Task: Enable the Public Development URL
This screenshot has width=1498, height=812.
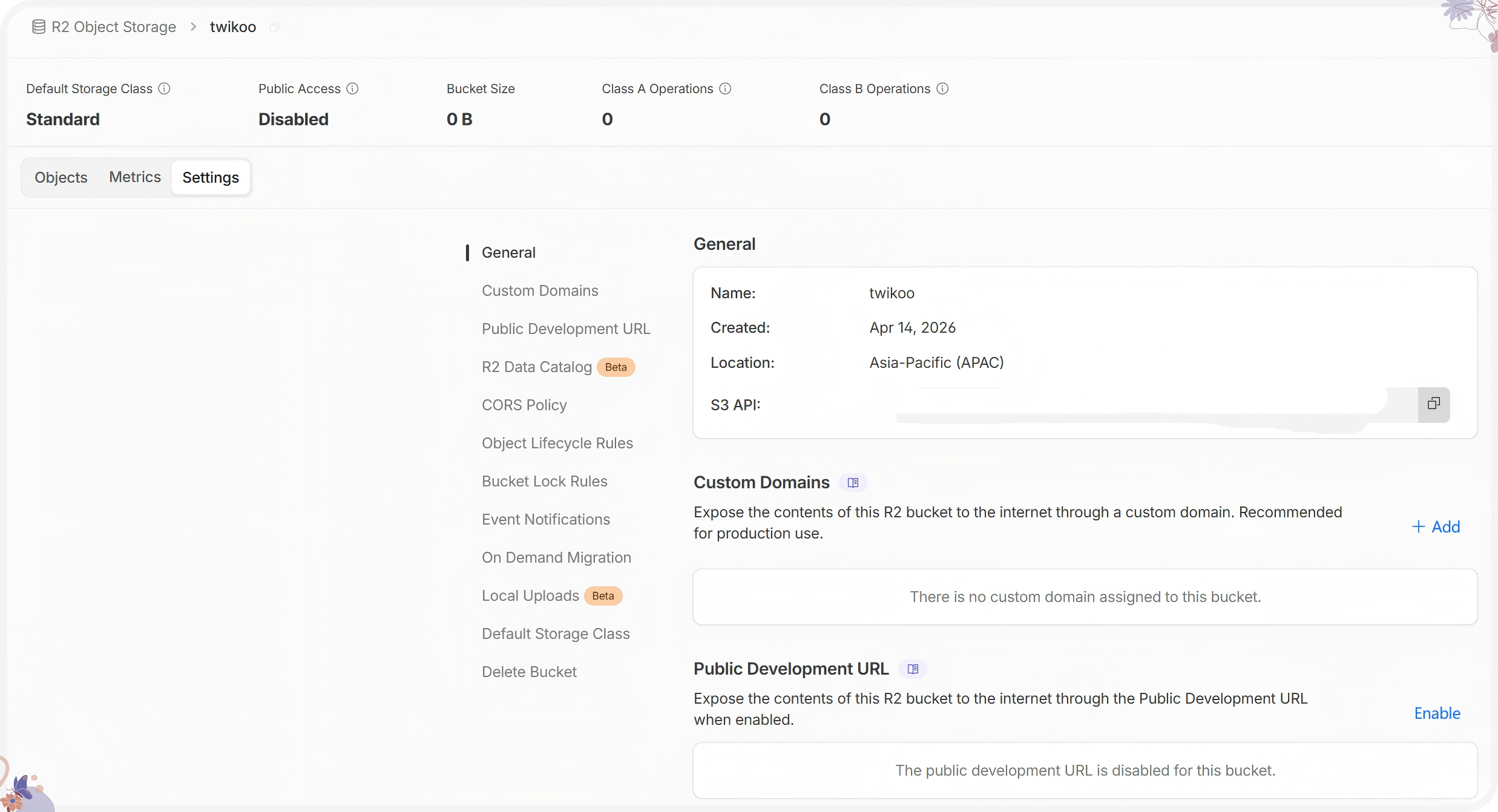Action: coord(1437,713)
